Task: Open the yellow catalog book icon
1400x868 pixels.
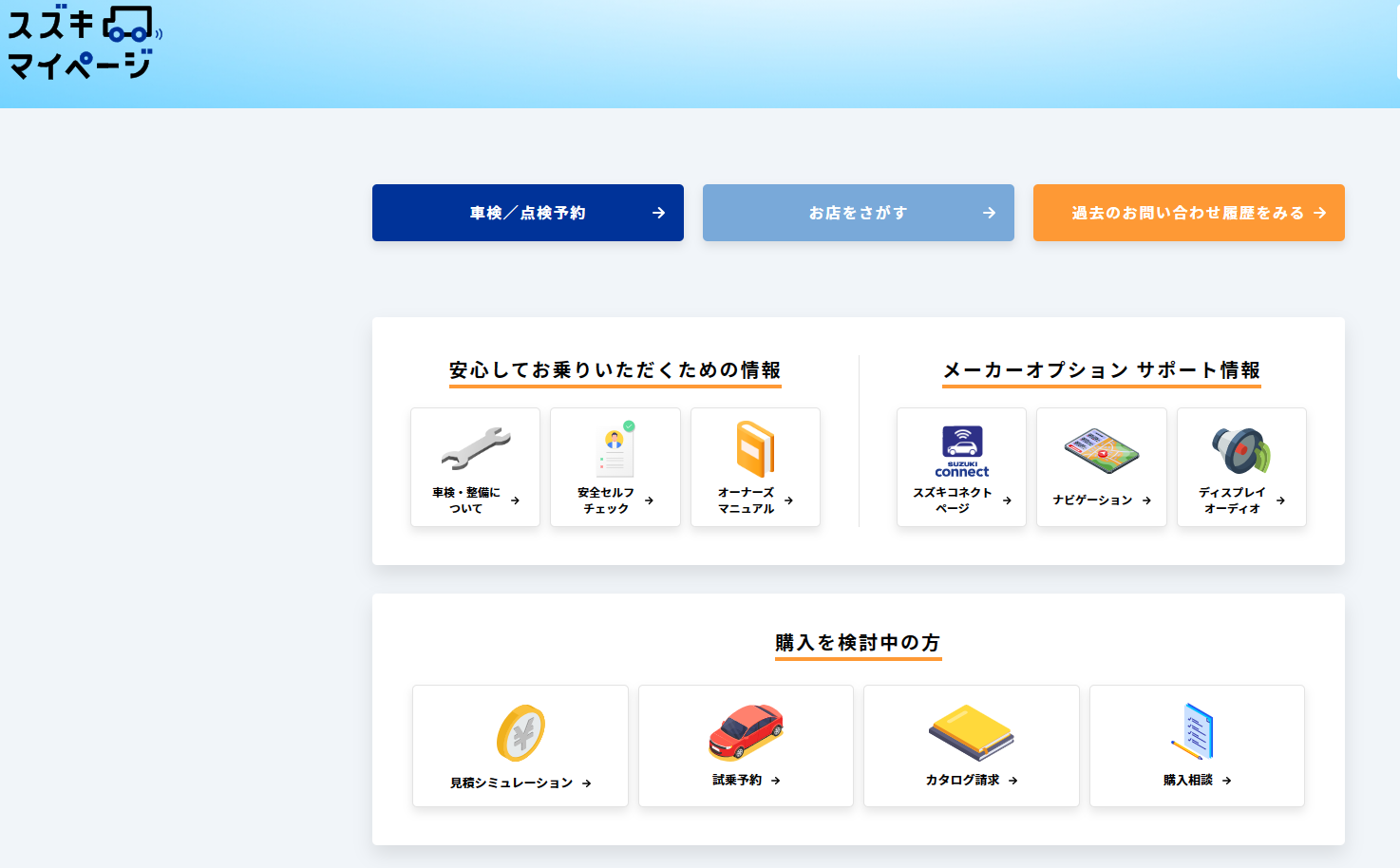Action: pyautogui.click(x=971, y=732)
